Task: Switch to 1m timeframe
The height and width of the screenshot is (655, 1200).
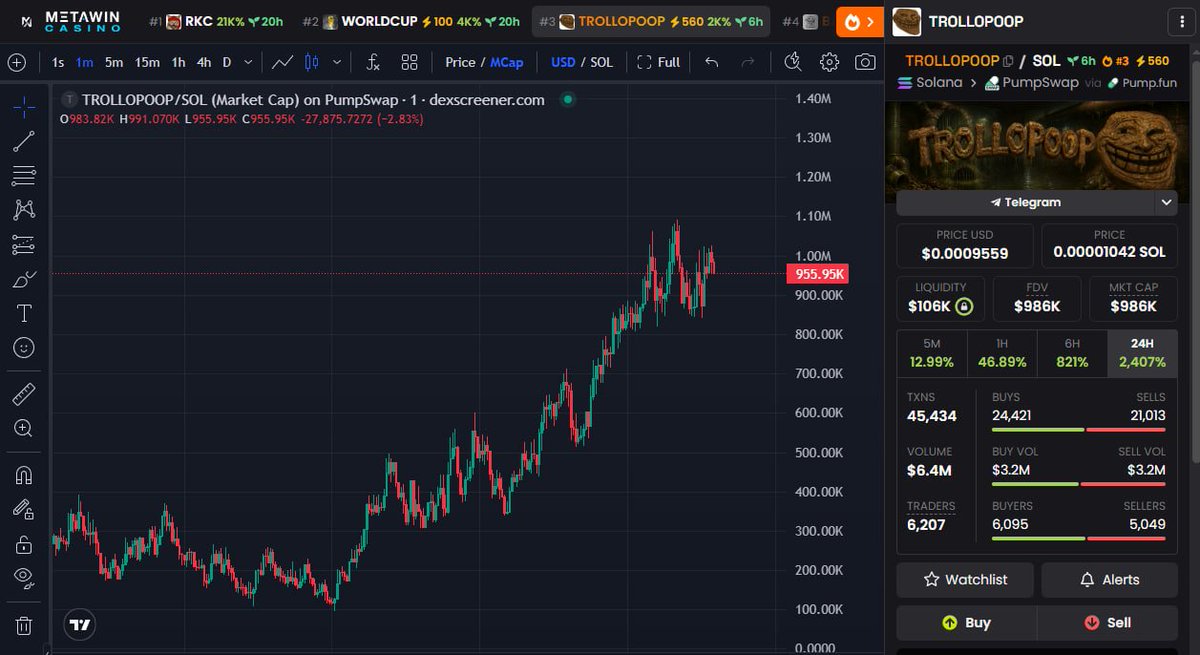Action: pos(85,62)
